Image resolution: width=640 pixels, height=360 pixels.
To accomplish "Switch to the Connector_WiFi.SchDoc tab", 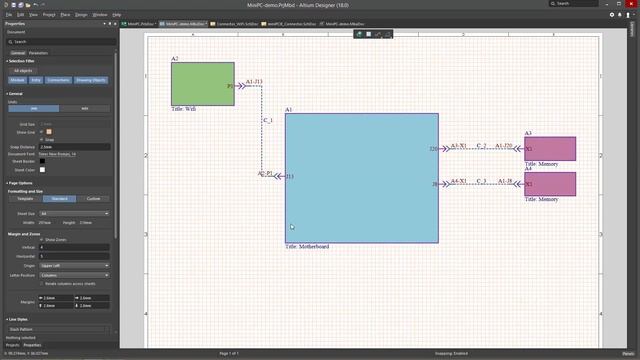I will point(234,24).
